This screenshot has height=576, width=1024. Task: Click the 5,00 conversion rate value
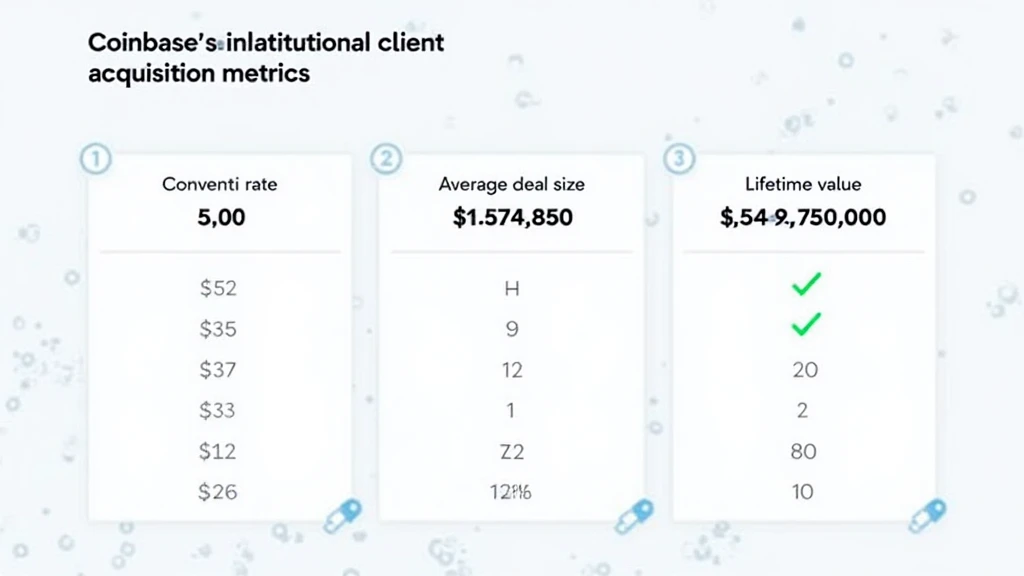221,217
